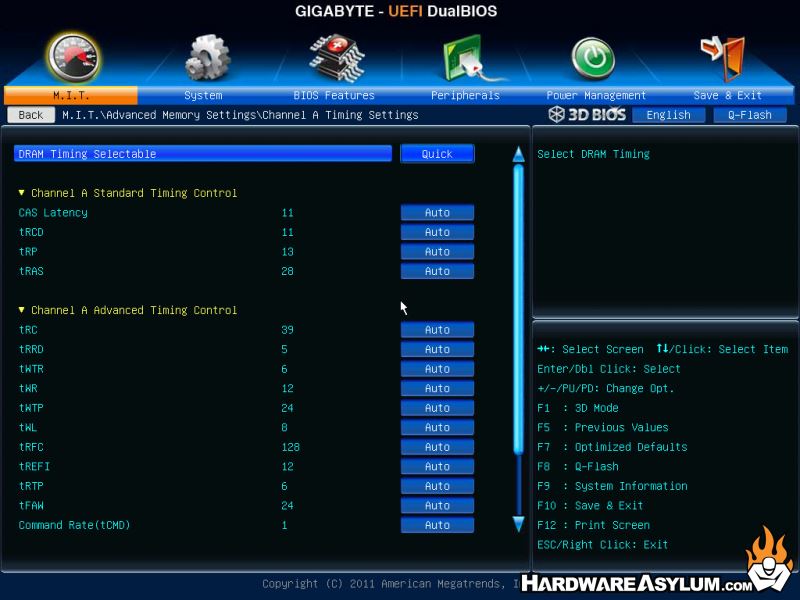Click the English language button
Viewport: 800px width, 600px height.
[668, 115]
